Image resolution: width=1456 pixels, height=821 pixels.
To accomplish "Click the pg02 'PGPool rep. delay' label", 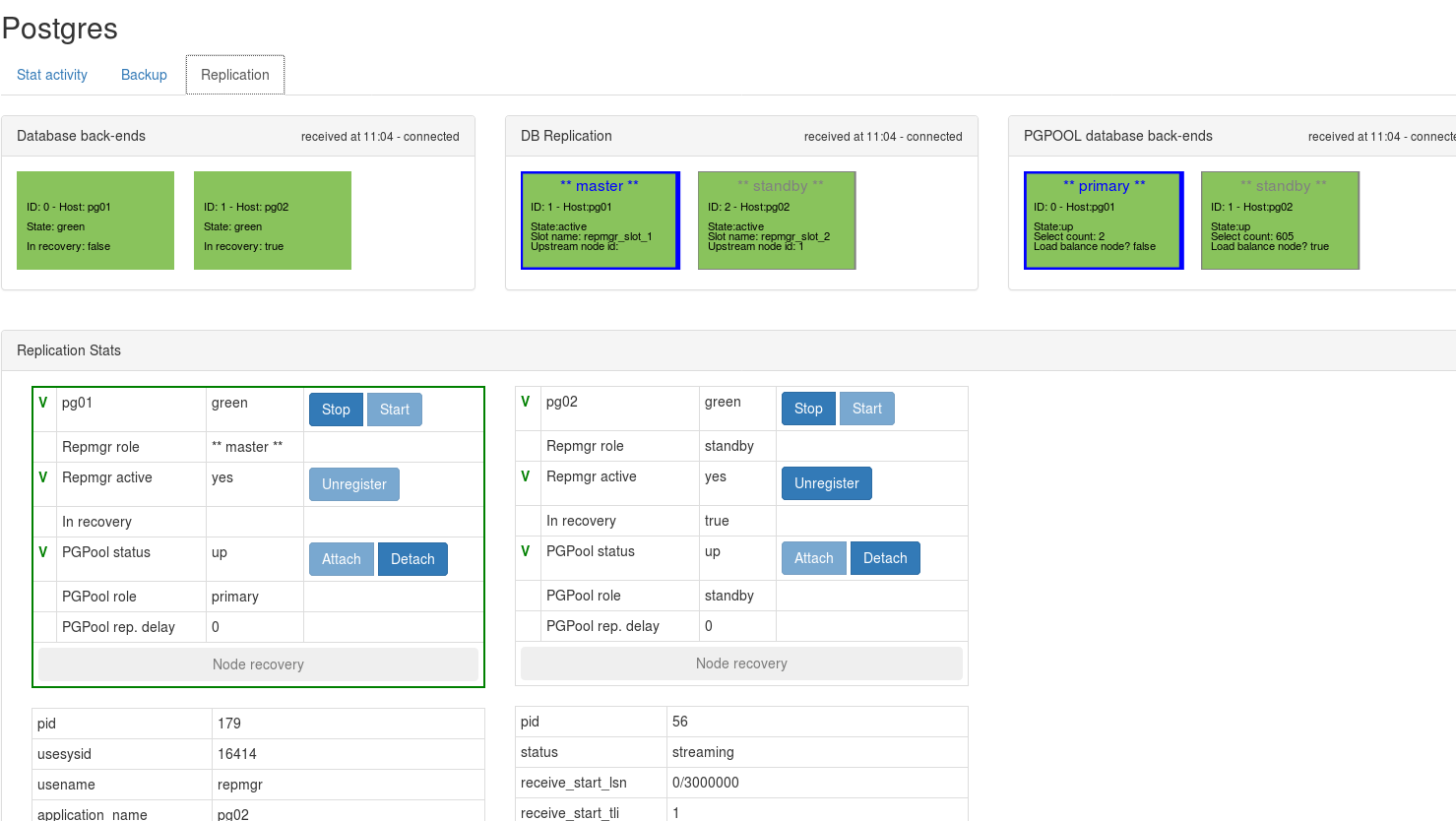I will tap(602, 626).
